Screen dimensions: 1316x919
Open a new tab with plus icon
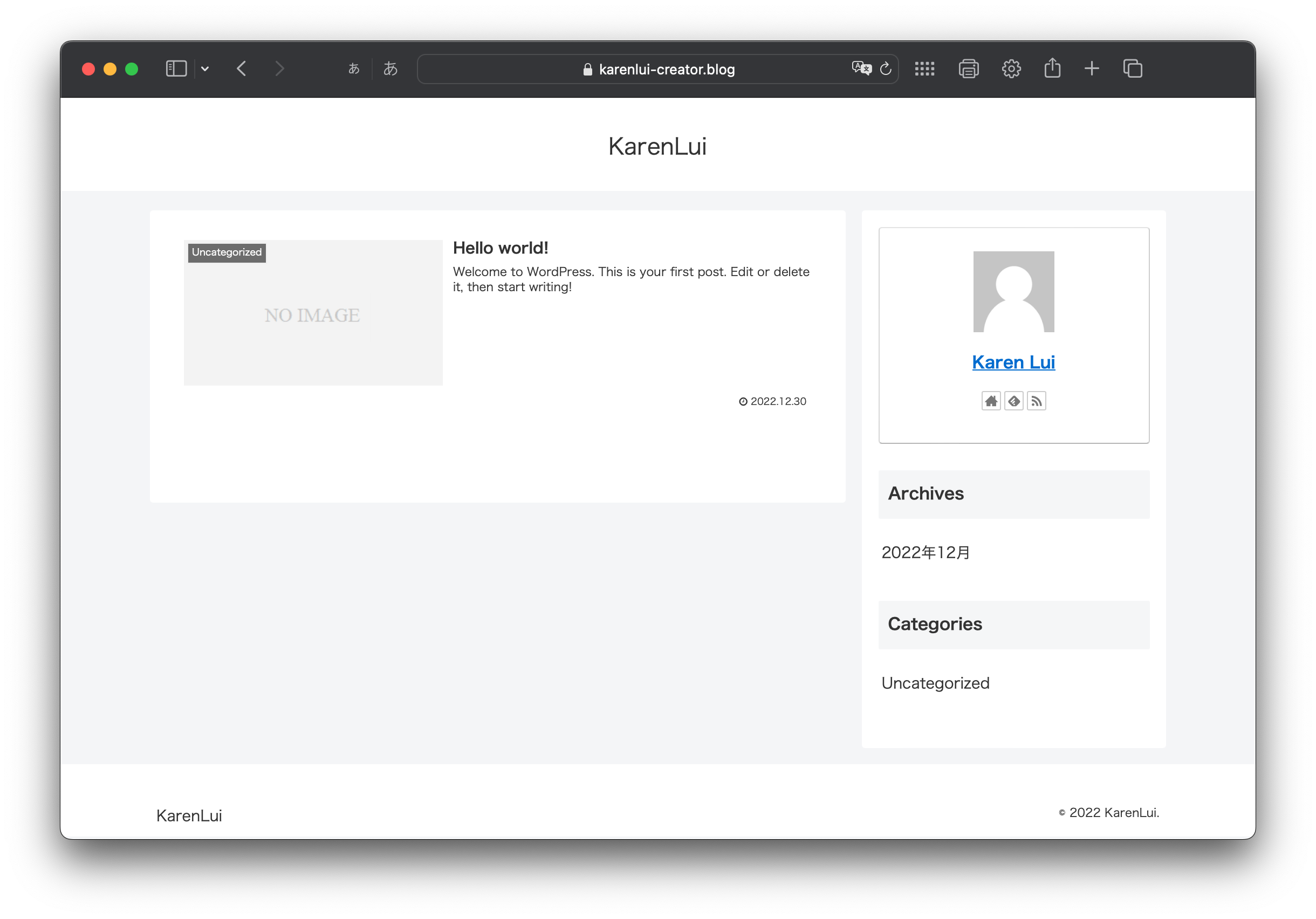1091,69
